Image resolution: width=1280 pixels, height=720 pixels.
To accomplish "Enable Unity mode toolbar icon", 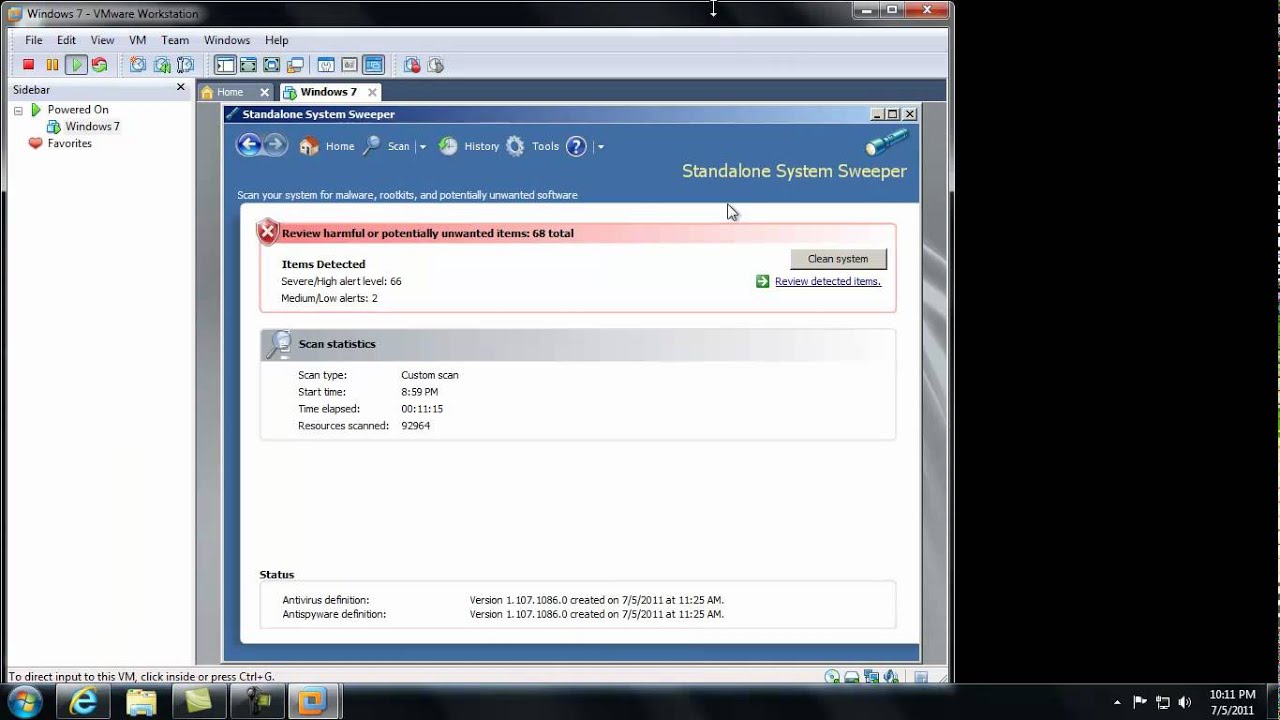I will click(x=295, y=65).
